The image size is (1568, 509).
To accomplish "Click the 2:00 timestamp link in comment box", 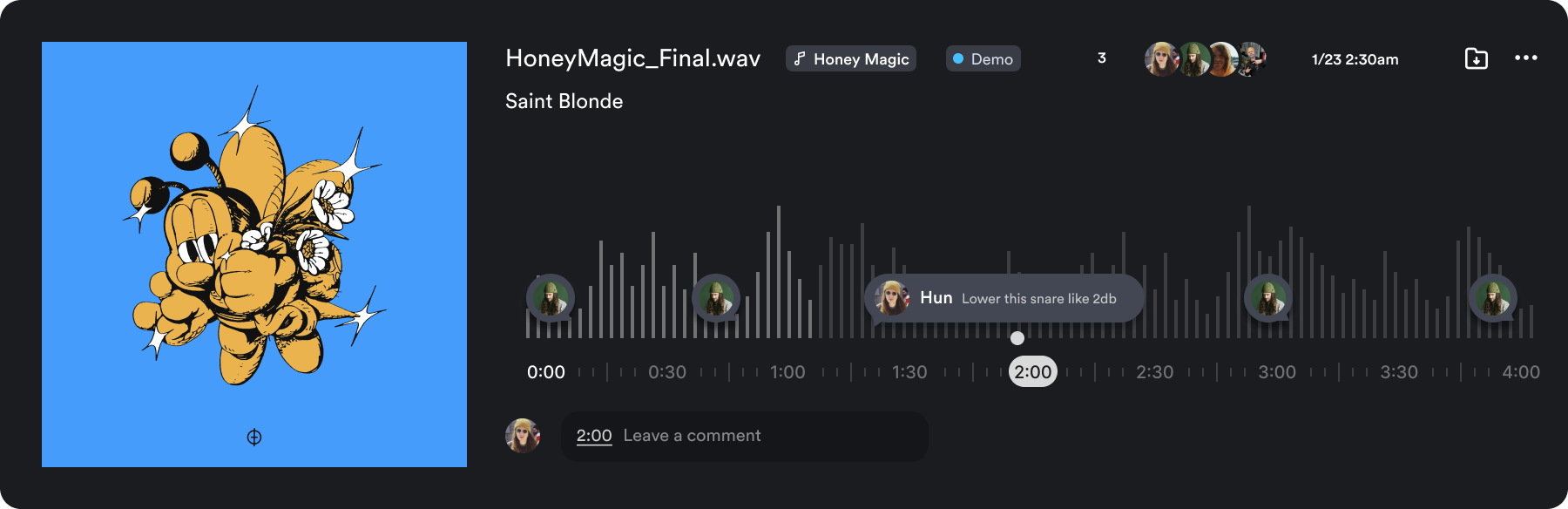I will point(594,436).
